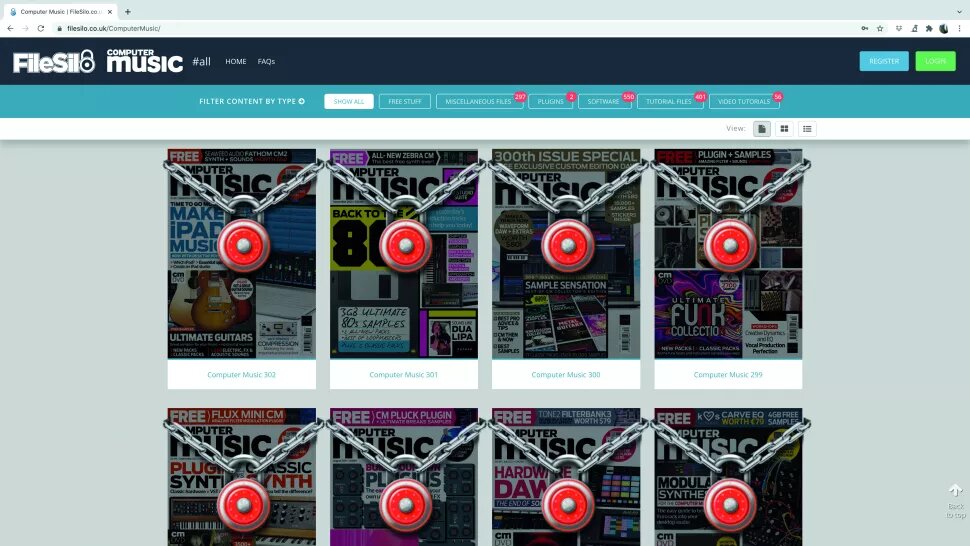This screenshot has width=970, height=546.
Task: Open the 300th Issue Special cover thumbnail
Action: pyautogui.click(x=566, y=254)
